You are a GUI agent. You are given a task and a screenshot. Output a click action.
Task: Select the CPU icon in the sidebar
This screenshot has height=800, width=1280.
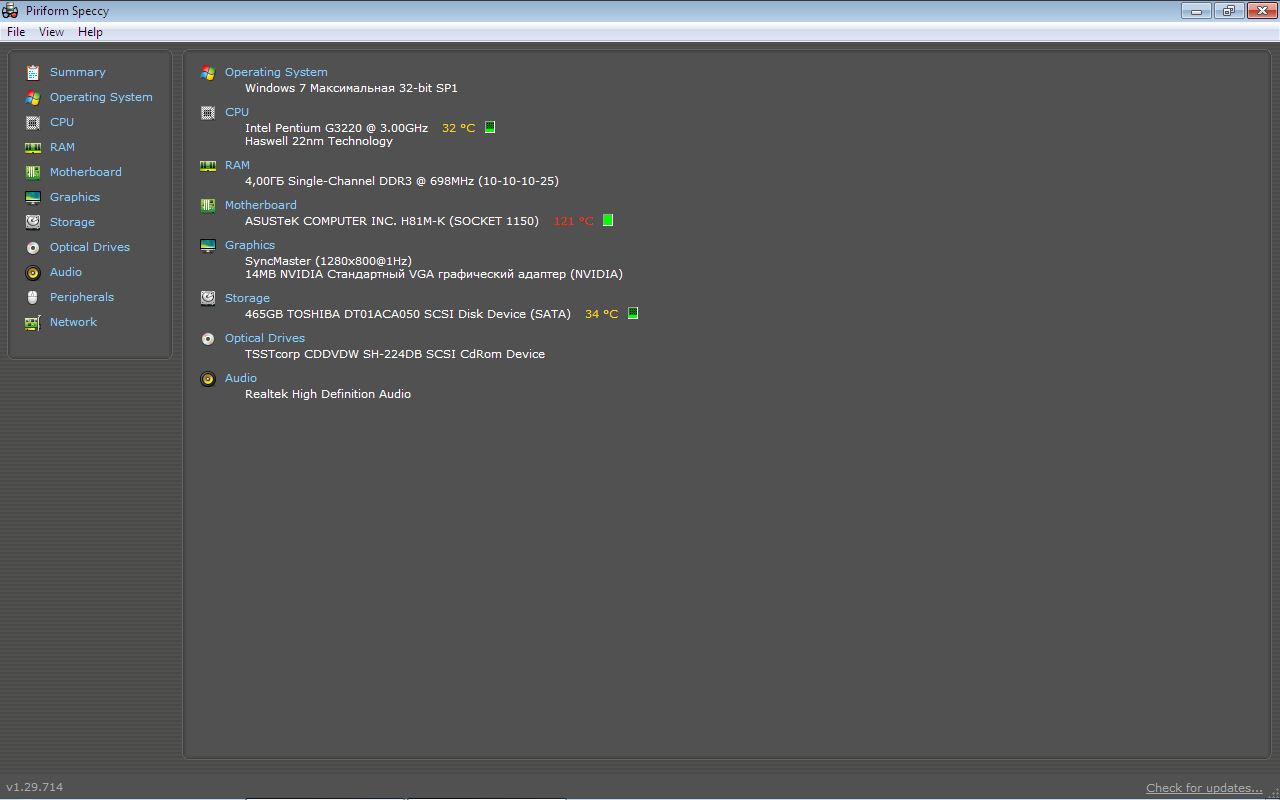(33, 122)
